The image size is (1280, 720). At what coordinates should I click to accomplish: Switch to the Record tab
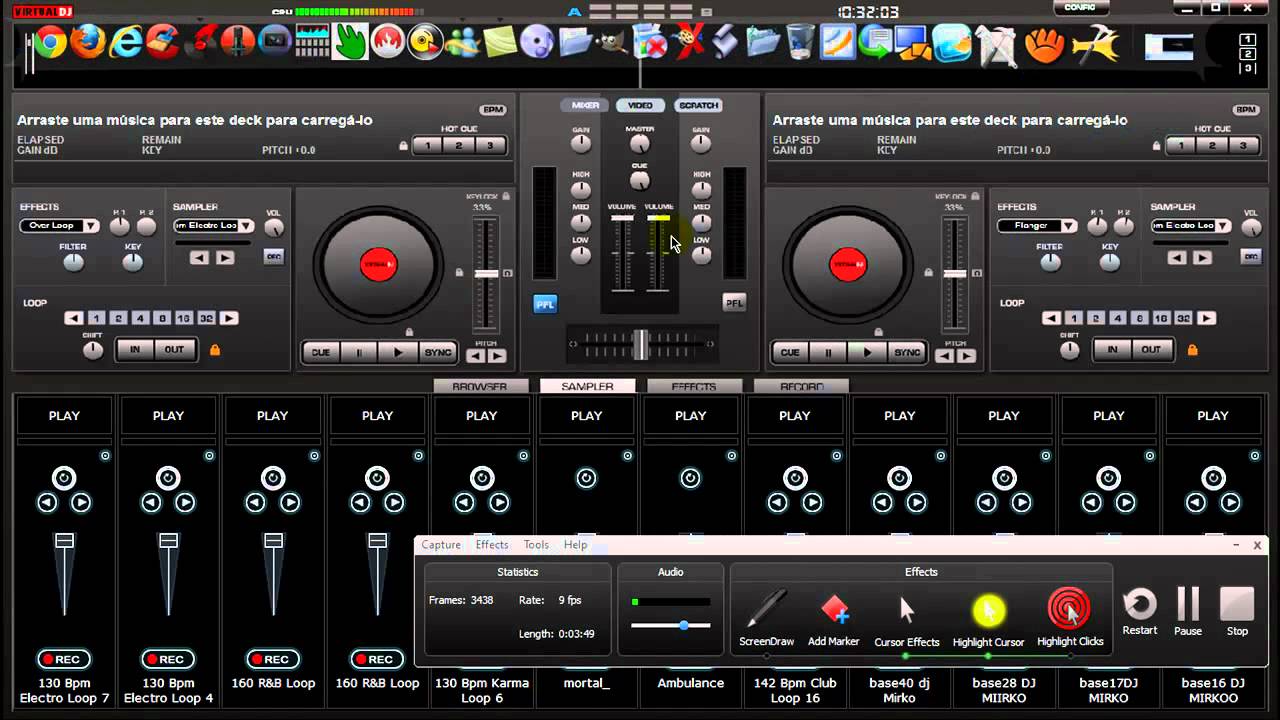tap(802, 387)
